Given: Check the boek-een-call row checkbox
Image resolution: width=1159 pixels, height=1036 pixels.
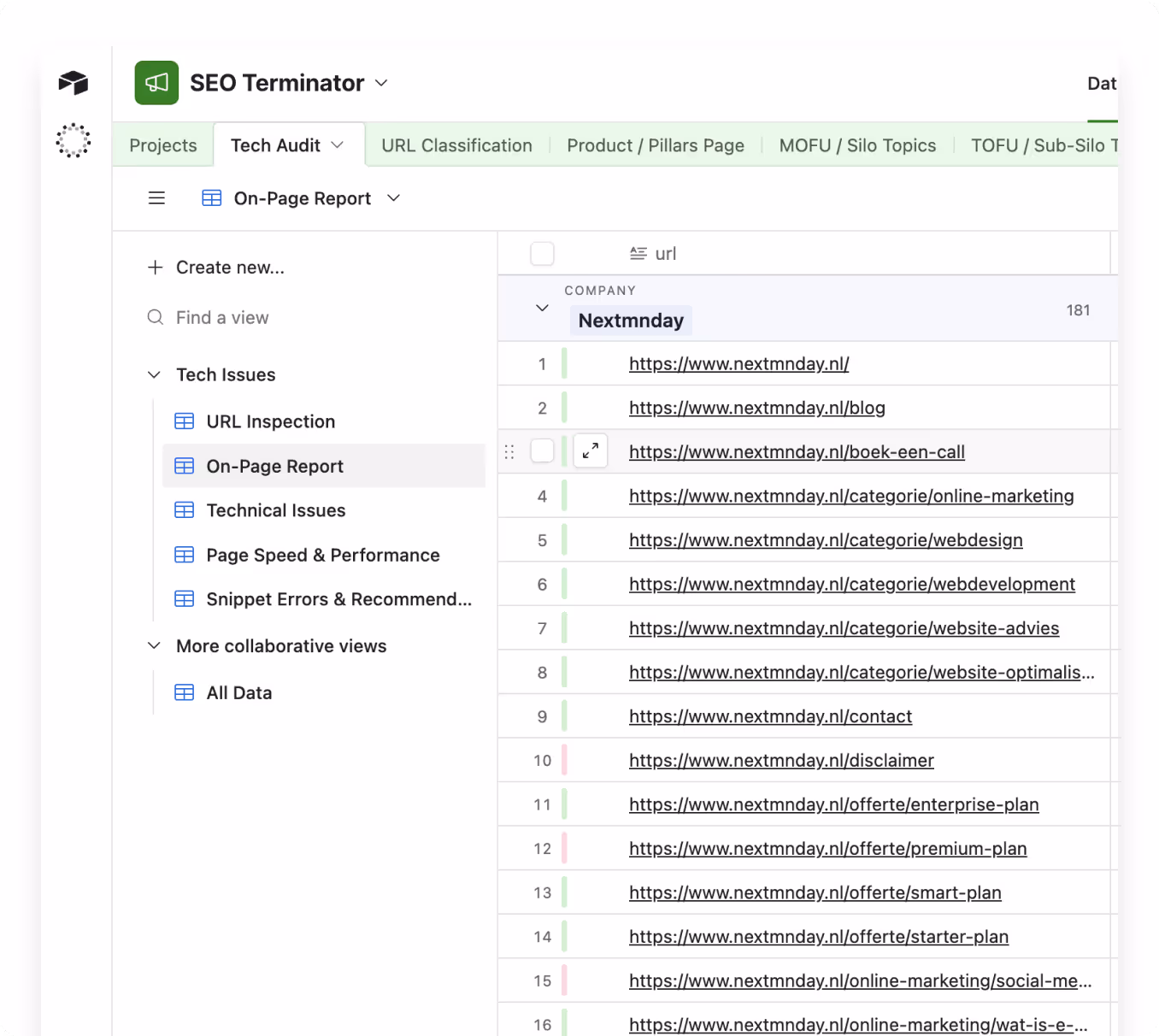Looking at the screenshot, I should pyautogui.click(x=542, y=450).
